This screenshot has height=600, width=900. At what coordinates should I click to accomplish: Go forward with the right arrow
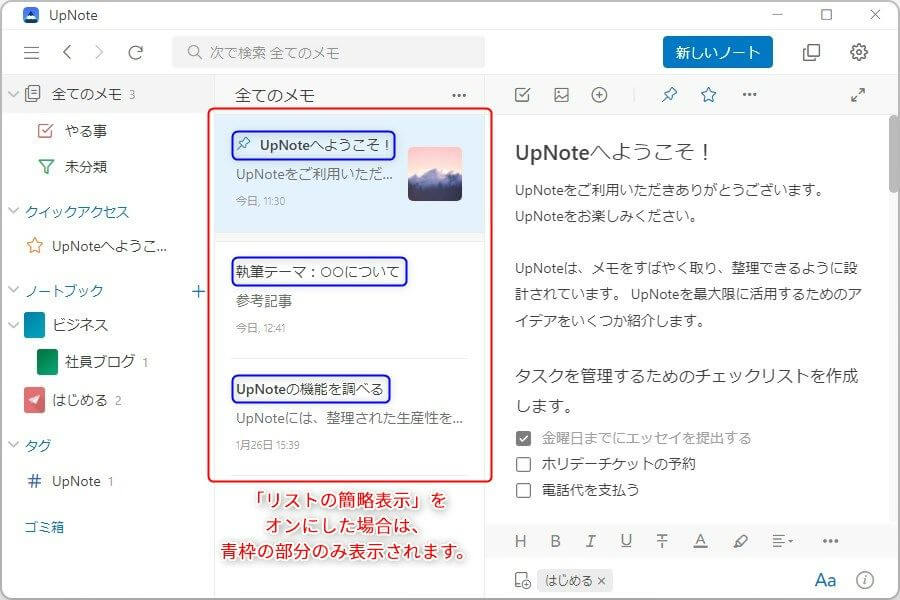[x=99, y=53]
